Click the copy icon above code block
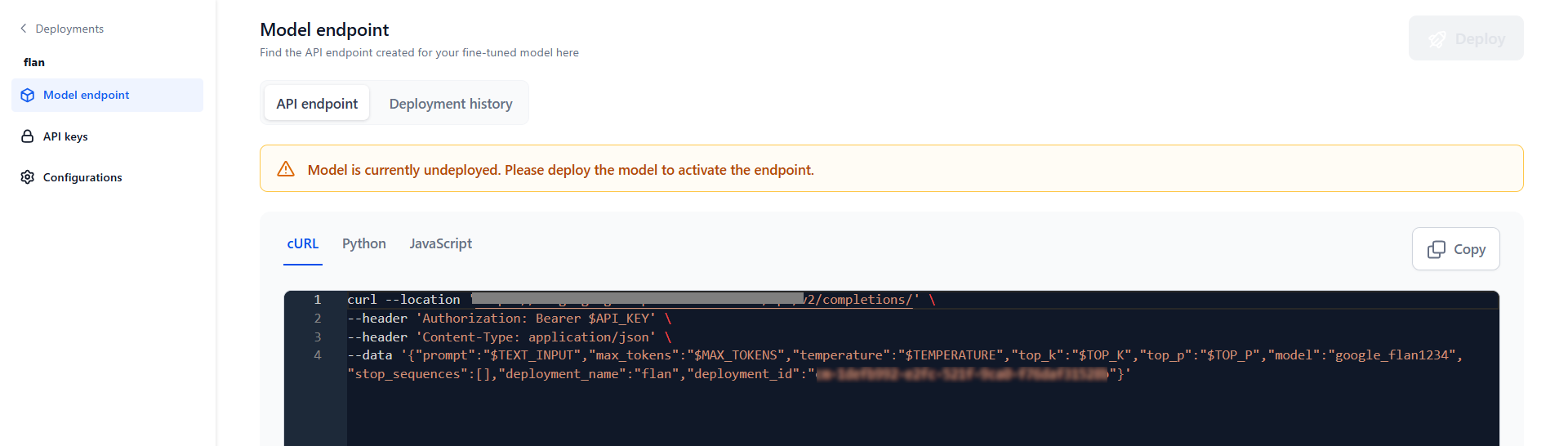This screenshot has height=446, width=1568. 1436,250
